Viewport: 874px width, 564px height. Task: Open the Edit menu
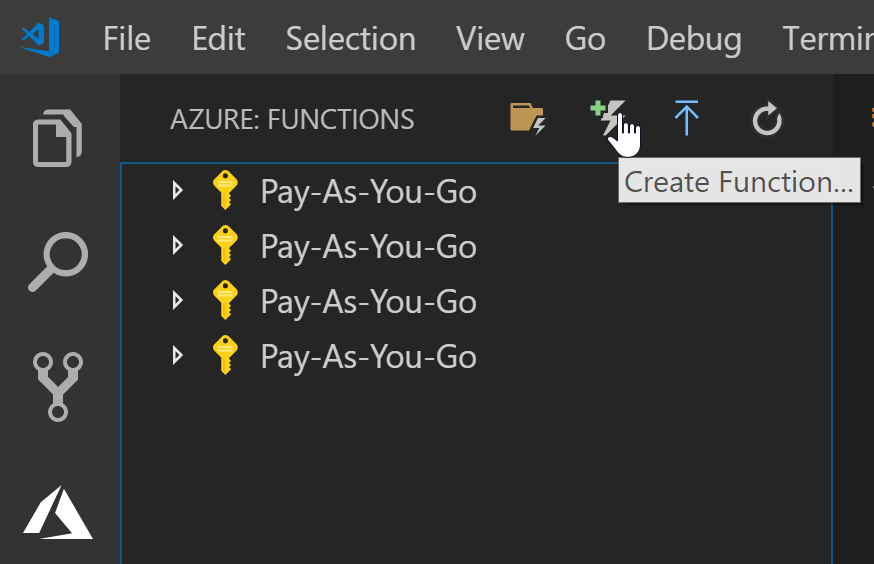point(218,39)
